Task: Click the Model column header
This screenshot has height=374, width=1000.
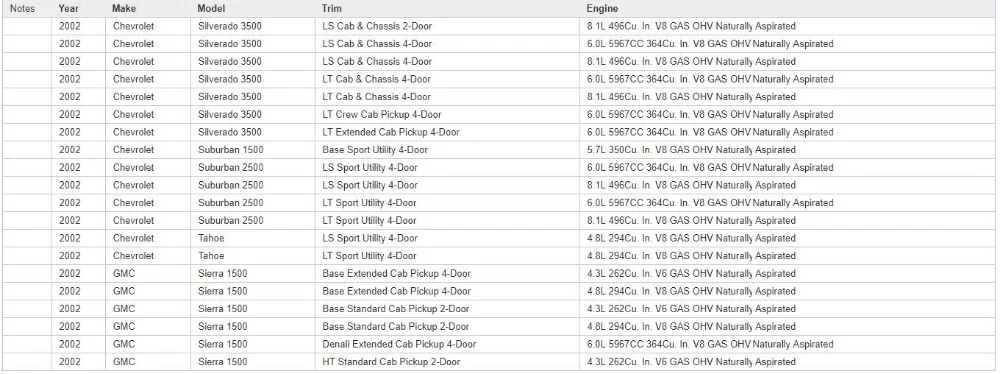Action: click(211, 9)
